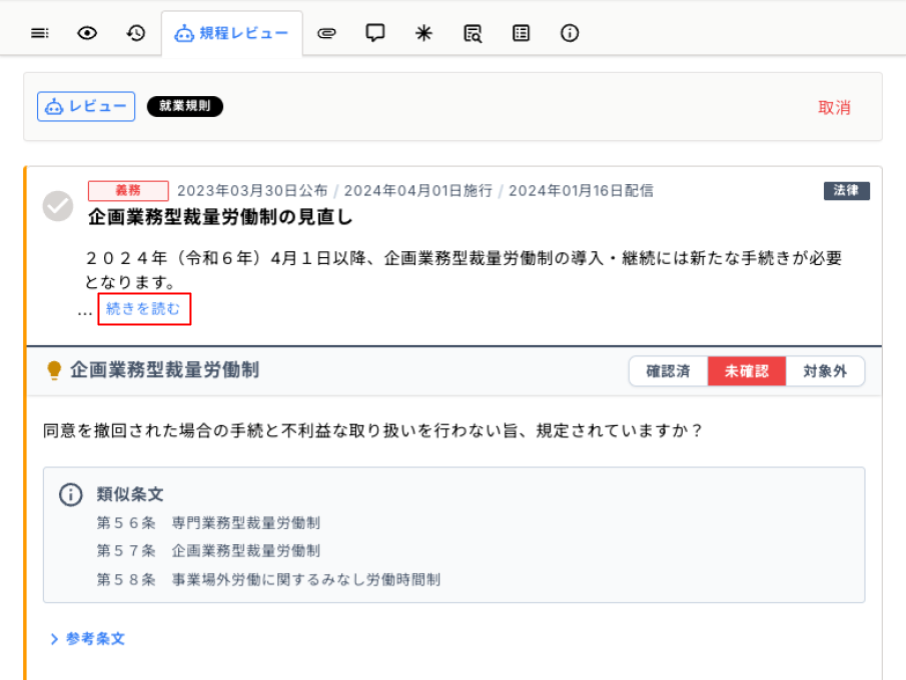Click the eye preview icon tab
Screen dimensions: 906x680
coord(88,33)
